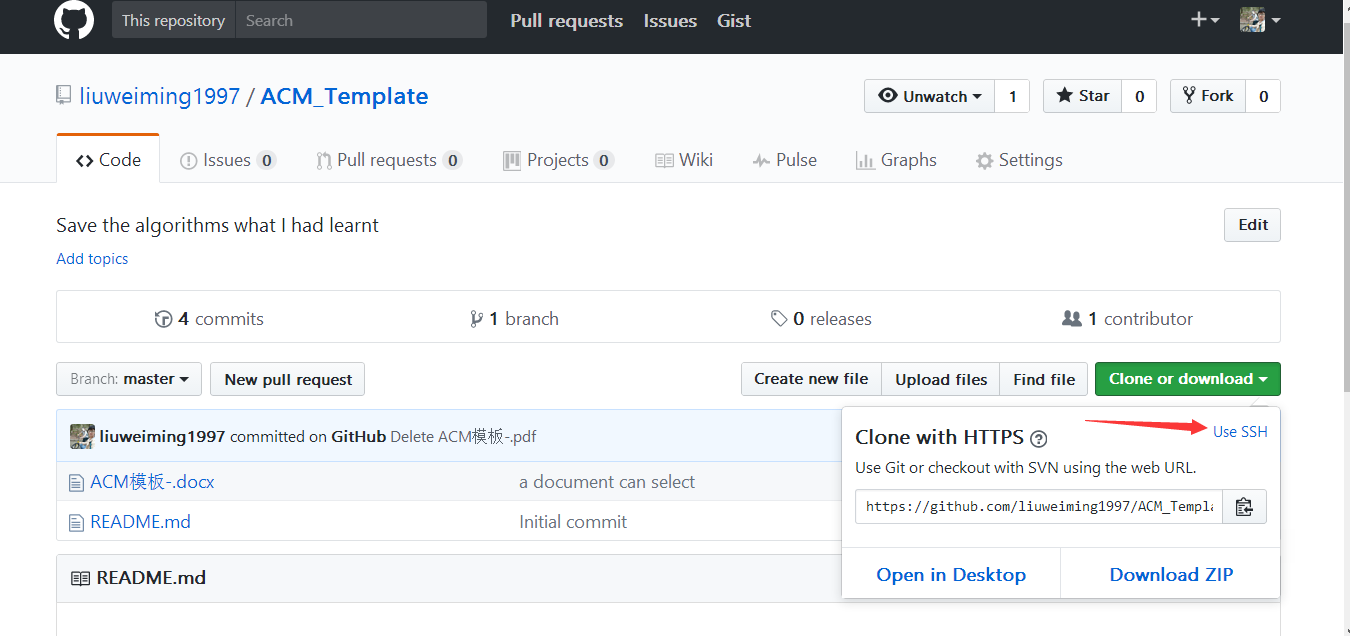
Task: Open the 'Initial commit' message link
Action: pos(573,522)
